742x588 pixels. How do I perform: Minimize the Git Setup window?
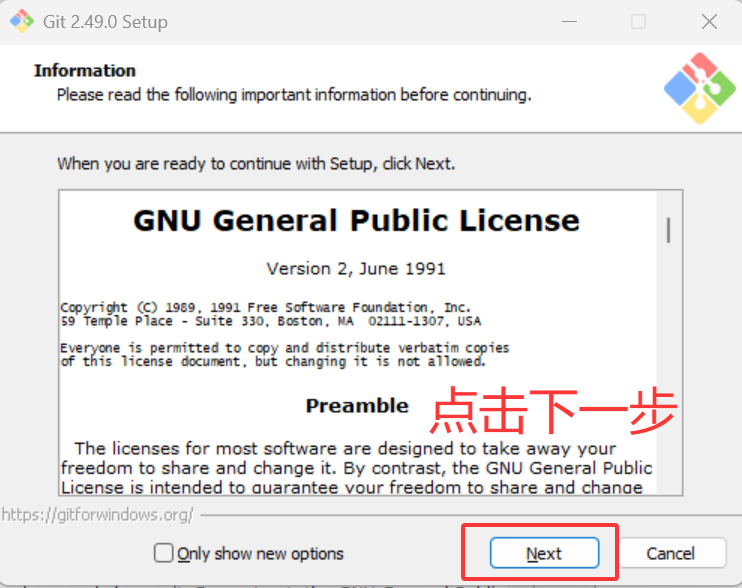tap(569, 21)
